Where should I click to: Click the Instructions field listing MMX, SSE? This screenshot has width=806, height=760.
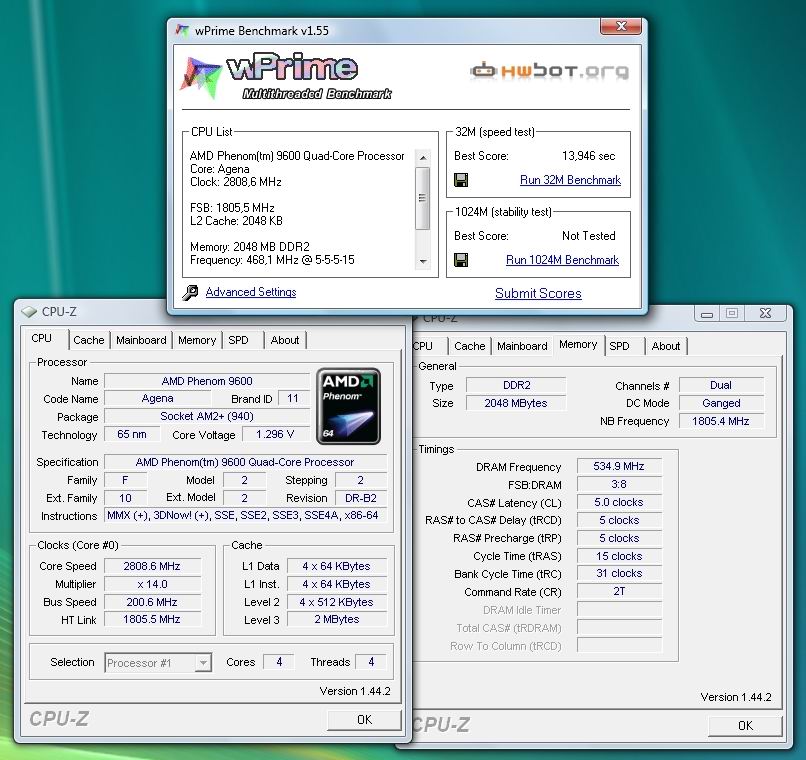[246, 515]
